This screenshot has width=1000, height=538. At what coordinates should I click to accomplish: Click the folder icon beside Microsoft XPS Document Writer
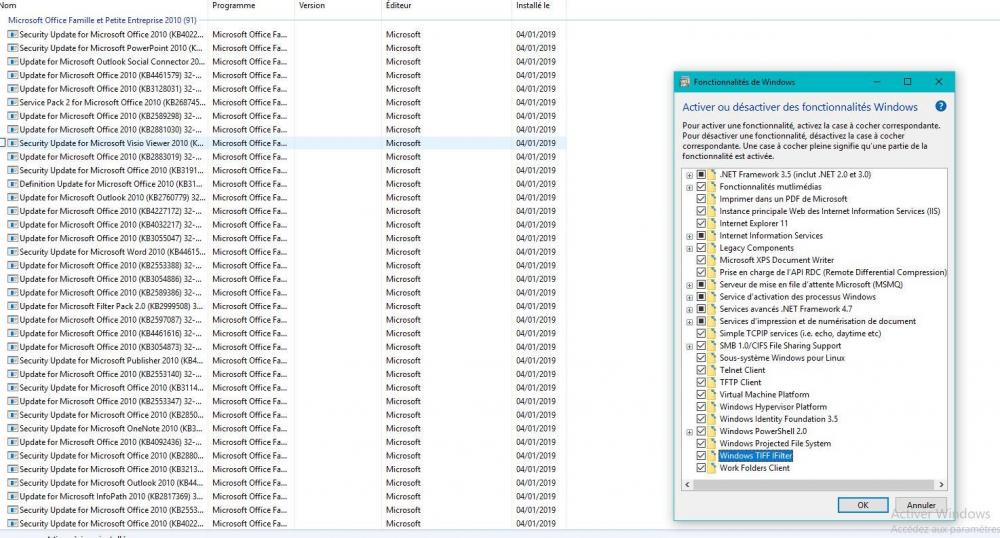click(x=712, y=260)
